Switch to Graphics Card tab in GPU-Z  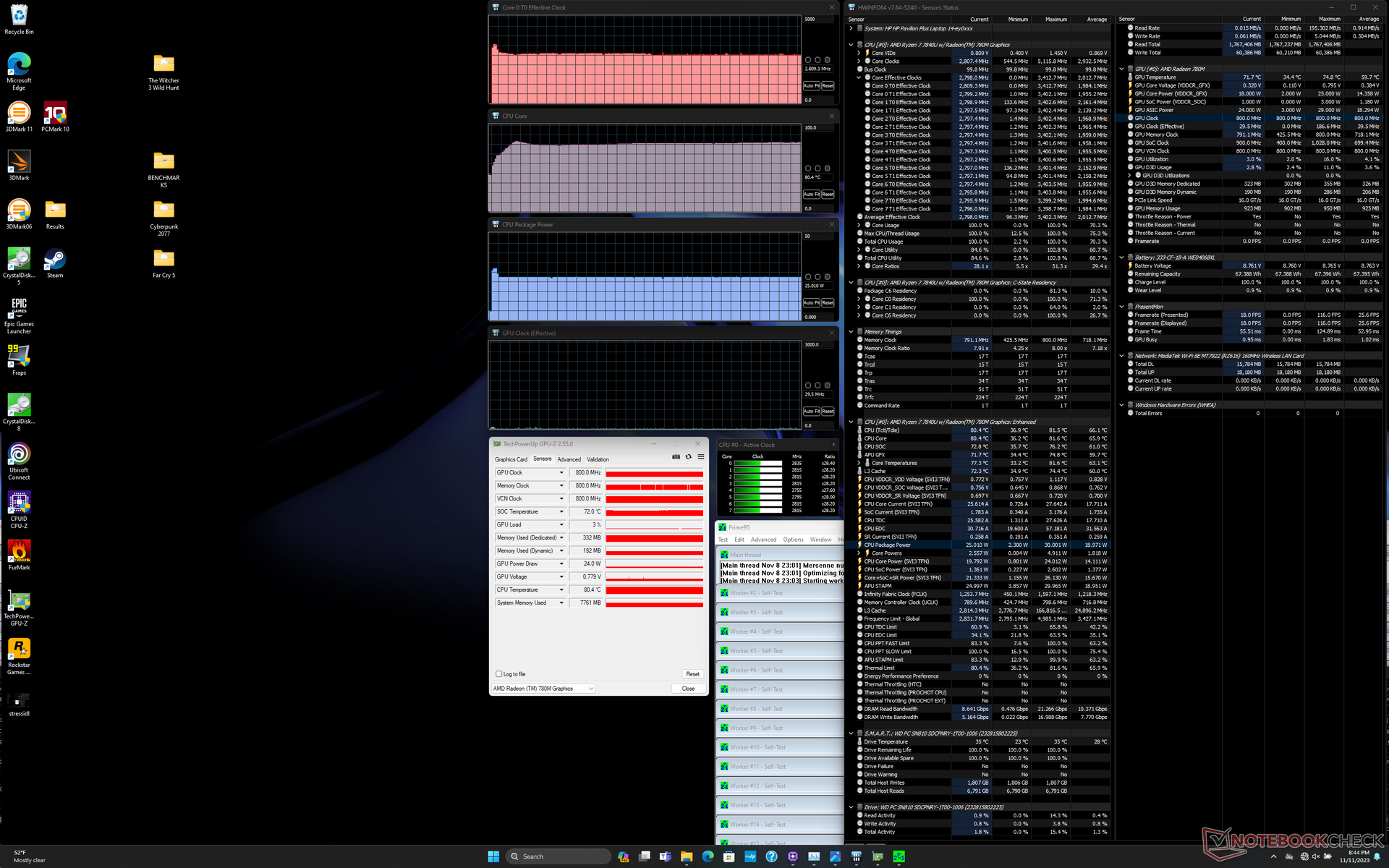[511, 459]
